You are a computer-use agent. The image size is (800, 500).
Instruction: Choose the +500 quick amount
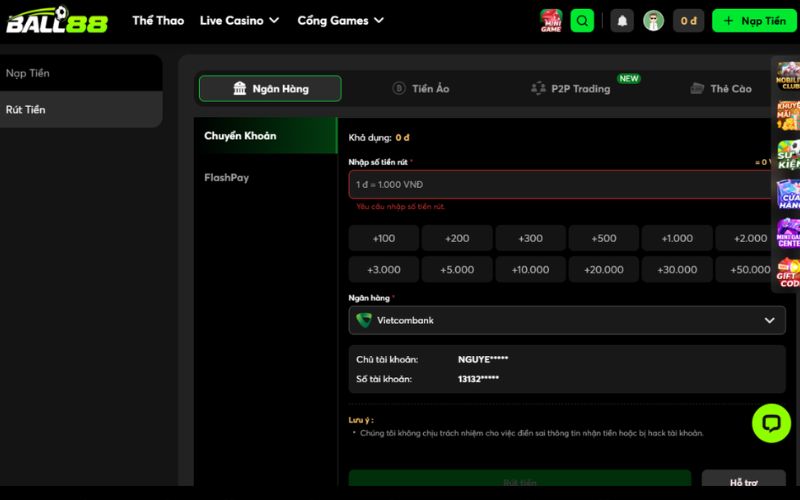point(604,238)
